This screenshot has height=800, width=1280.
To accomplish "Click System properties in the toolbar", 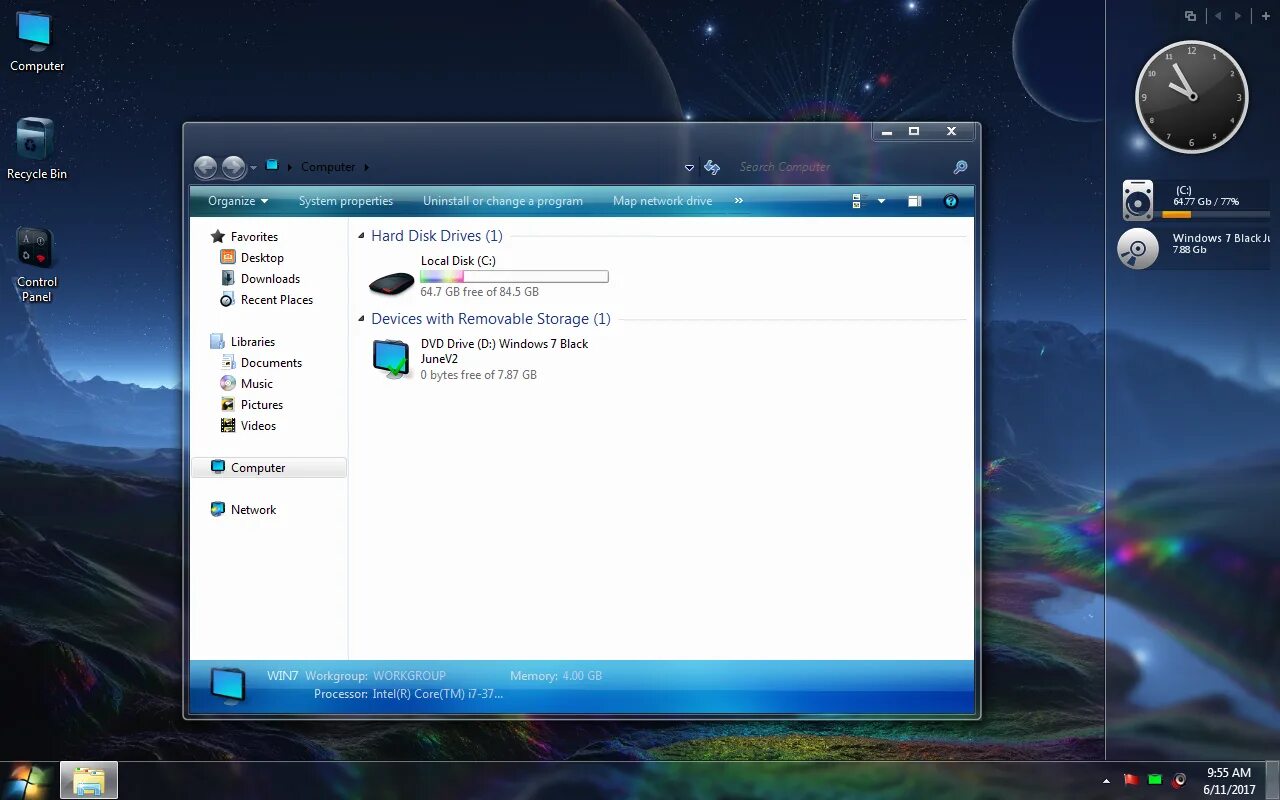I will [346, 200].
